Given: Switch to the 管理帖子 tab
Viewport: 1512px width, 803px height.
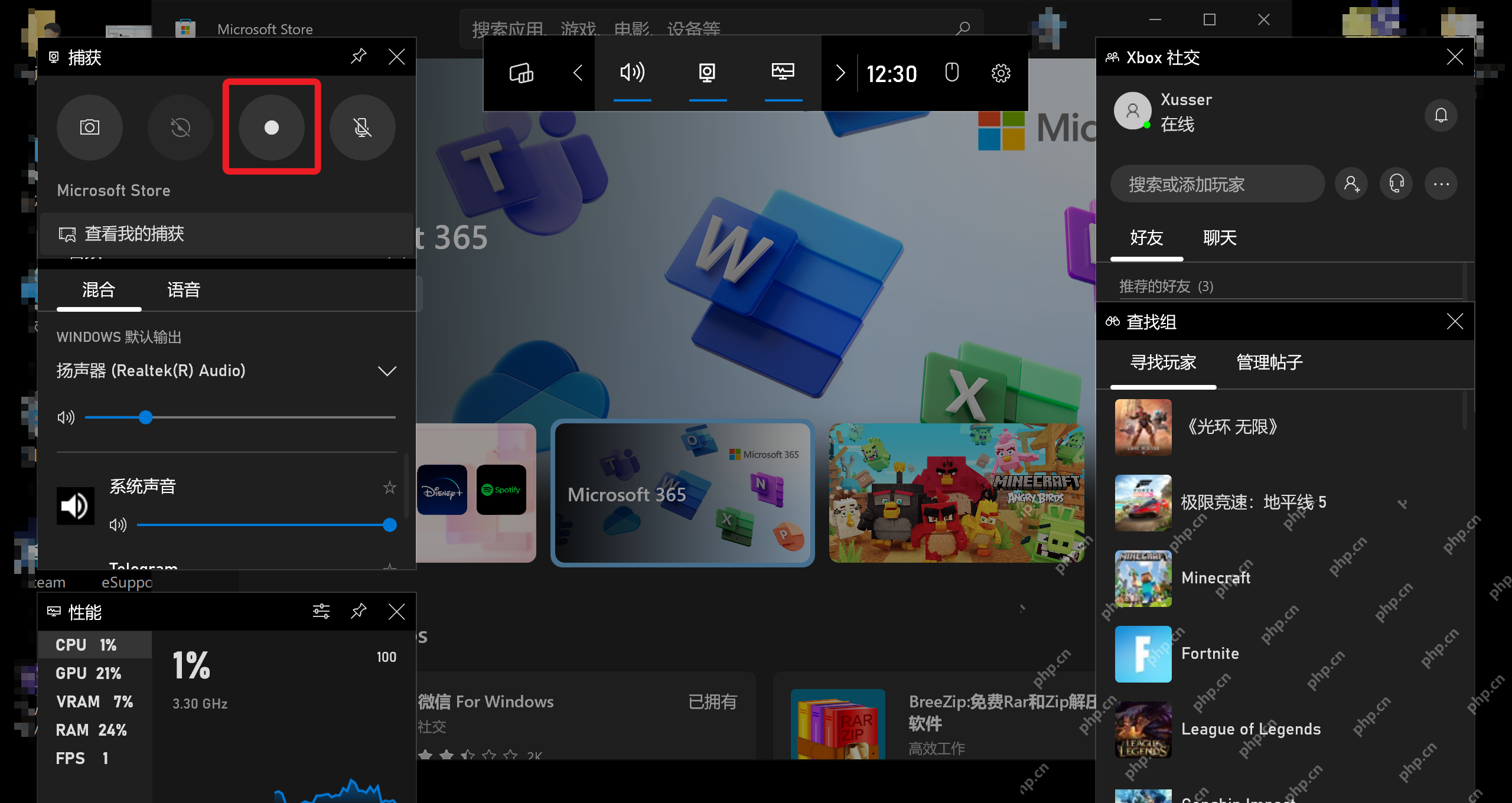Looking at the screenshot, I should click(1270, 363).
